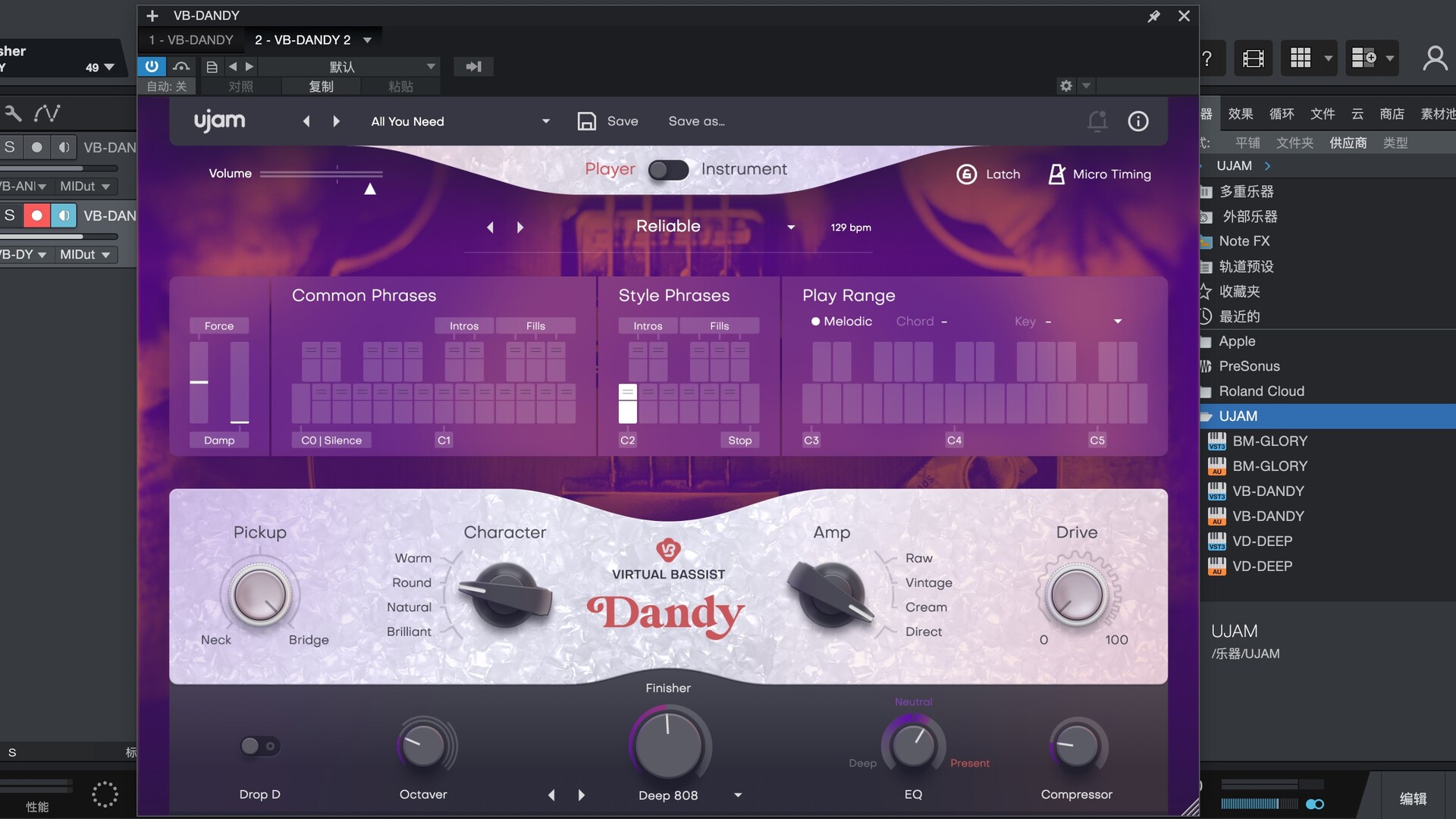Open the plugin settings gear icon
Viewport: 1456px width, 819px height.
(1065, 86)
